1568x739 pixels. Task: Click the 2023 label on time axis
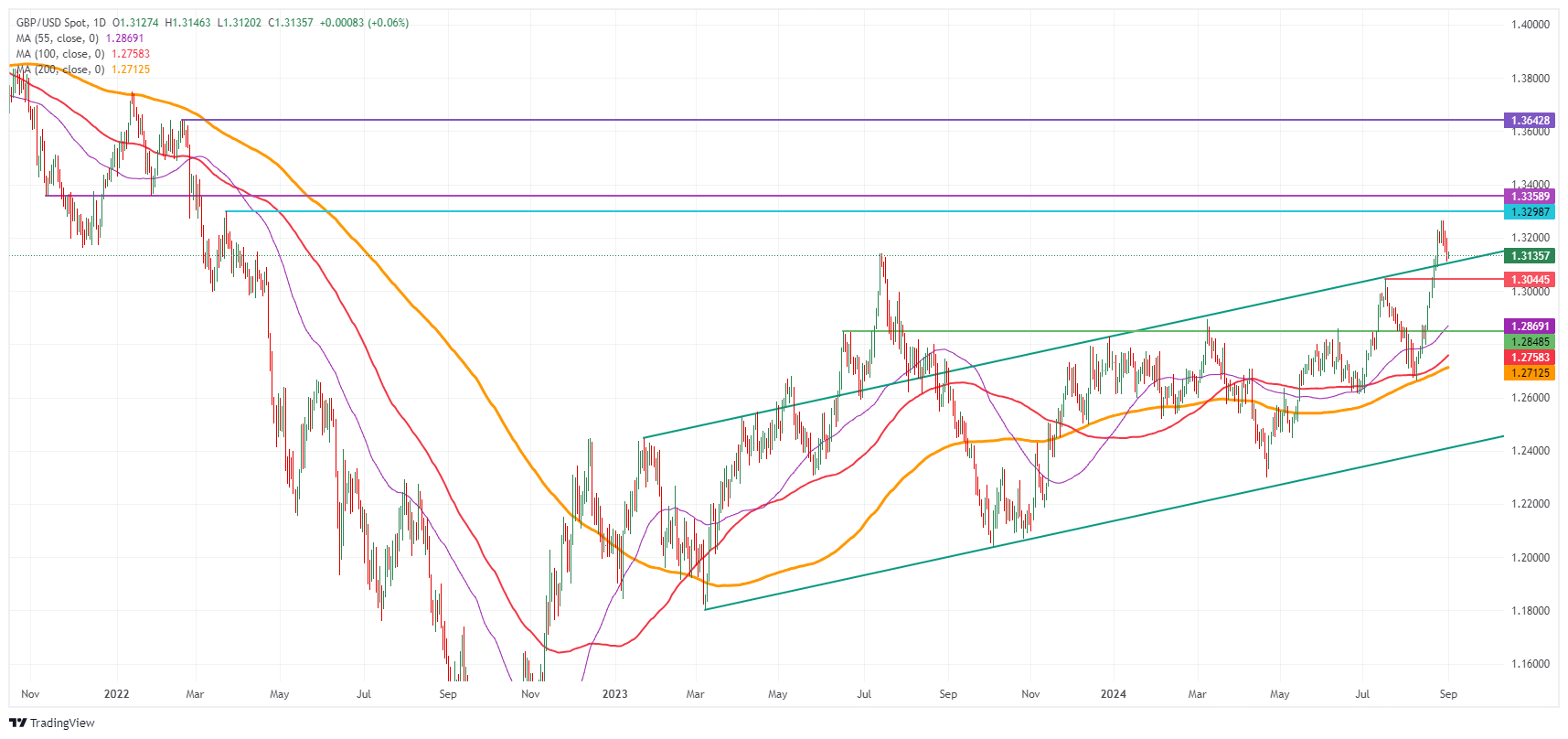[615, 694]
